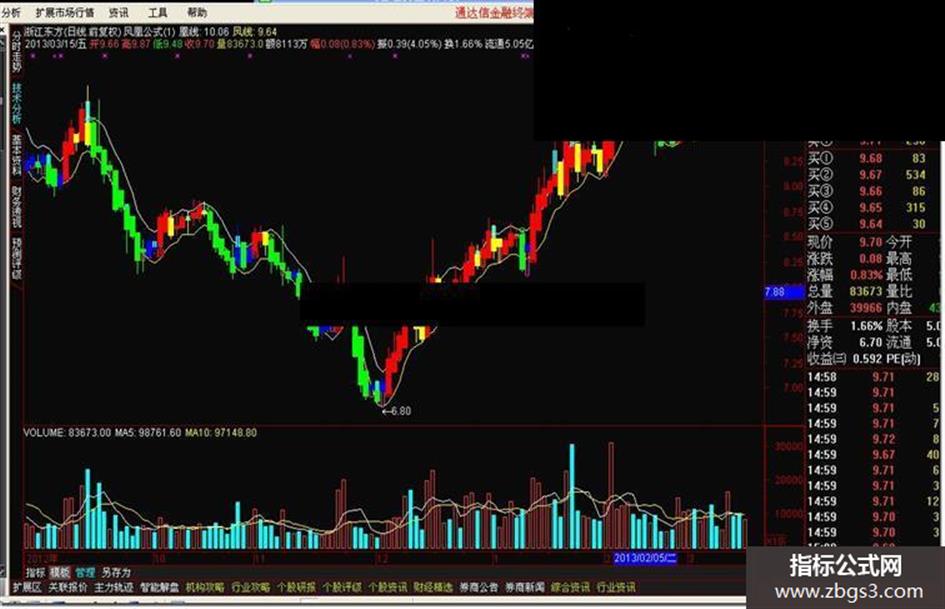Open the 券商新闻 bottom tab
The height and width of the screenshot is (609, 945).
click(525, 587)
